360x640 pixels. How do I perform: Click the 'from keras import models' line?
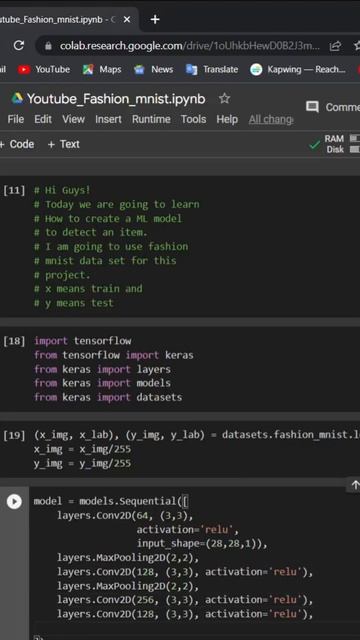tap(102, 383)
